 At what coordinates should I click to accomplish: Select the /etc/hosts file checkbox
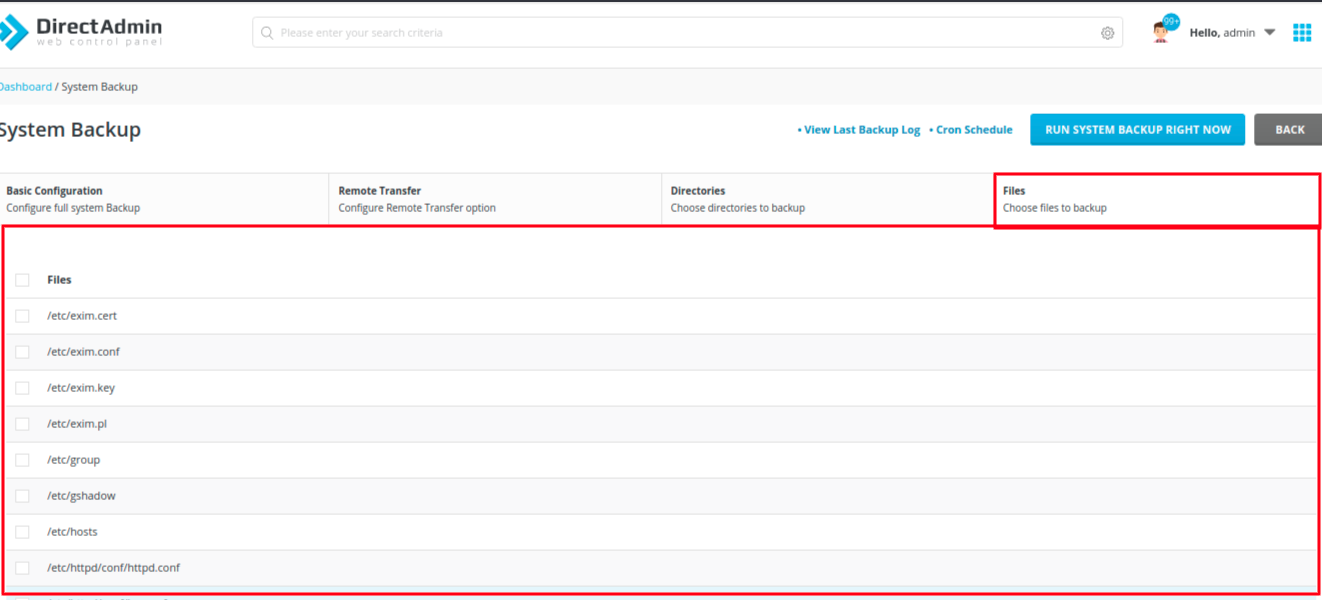coord(22,532)
